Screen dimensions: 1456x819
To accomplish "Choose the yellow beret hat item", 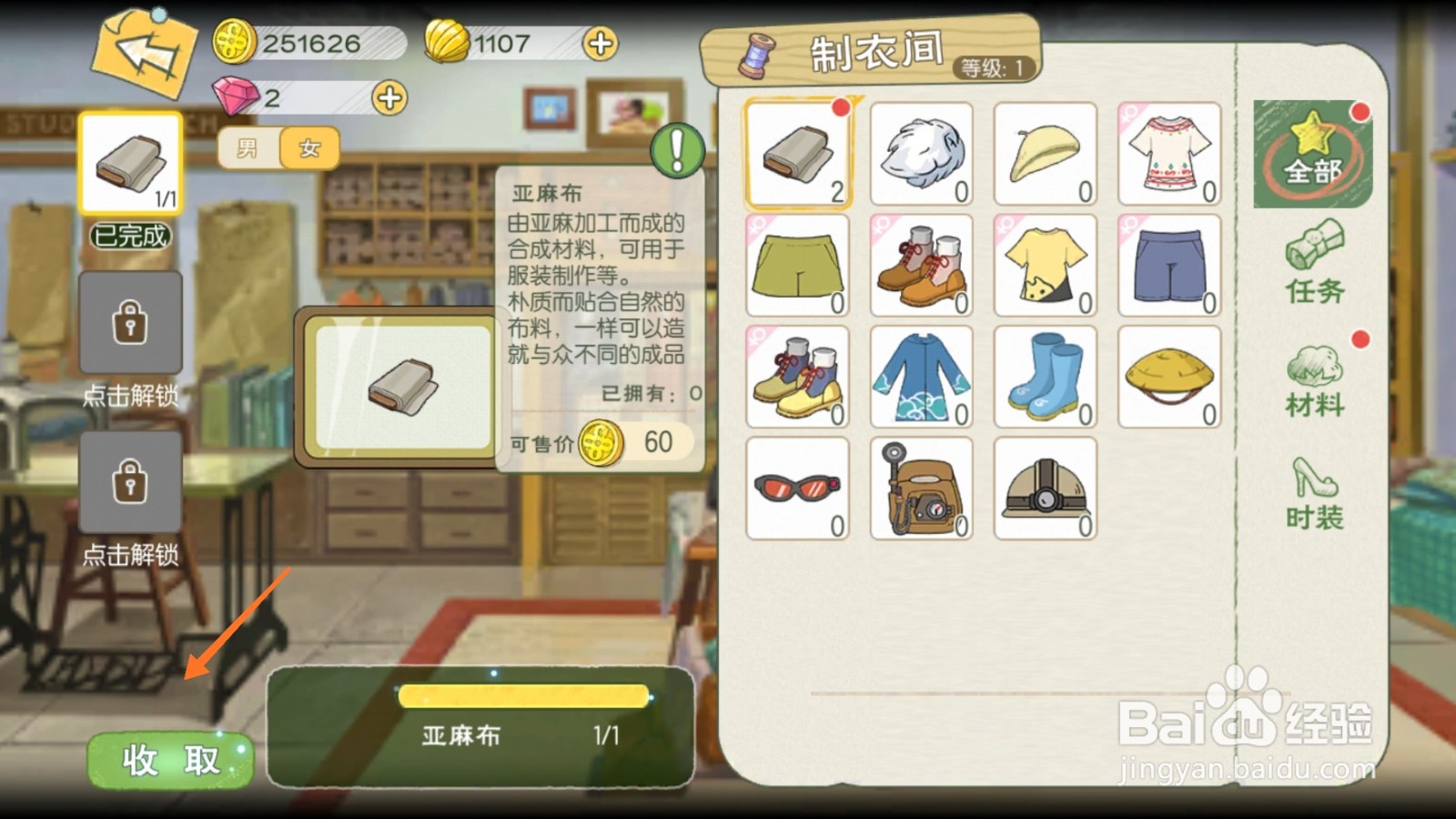I will pos(1046,153).
